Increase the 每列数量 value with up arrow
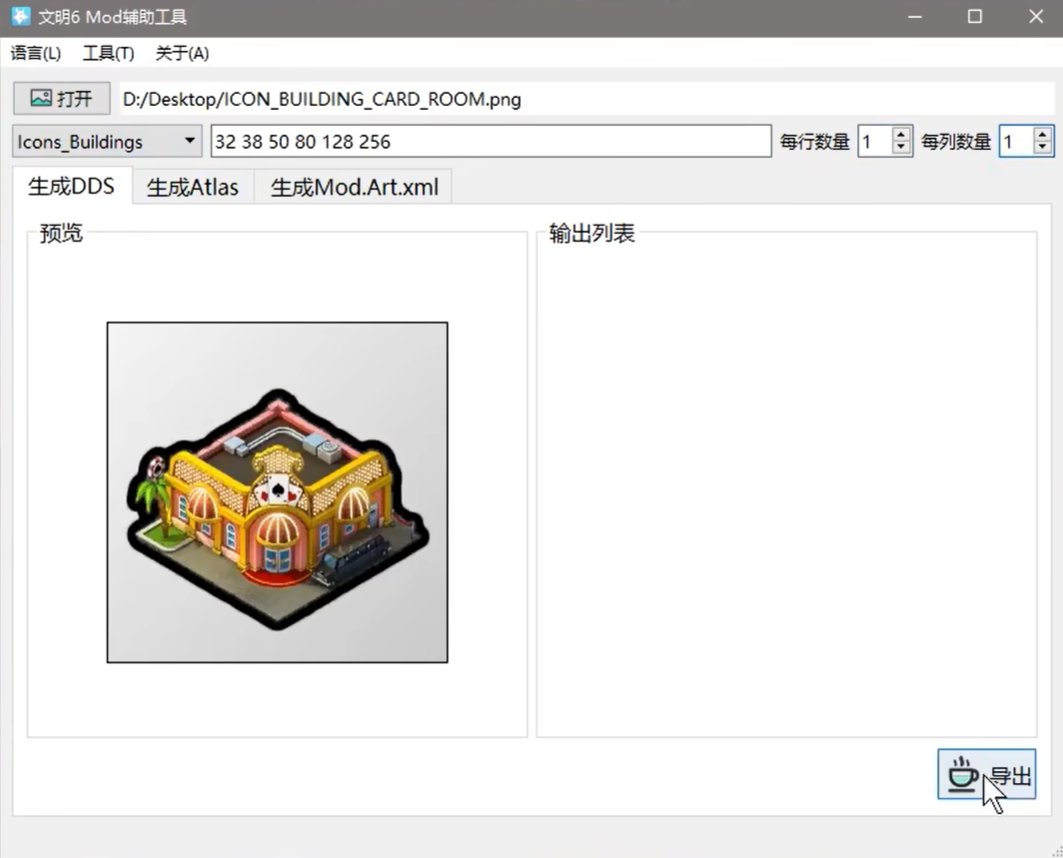 pyautogui.click(x=1043, y=135)
